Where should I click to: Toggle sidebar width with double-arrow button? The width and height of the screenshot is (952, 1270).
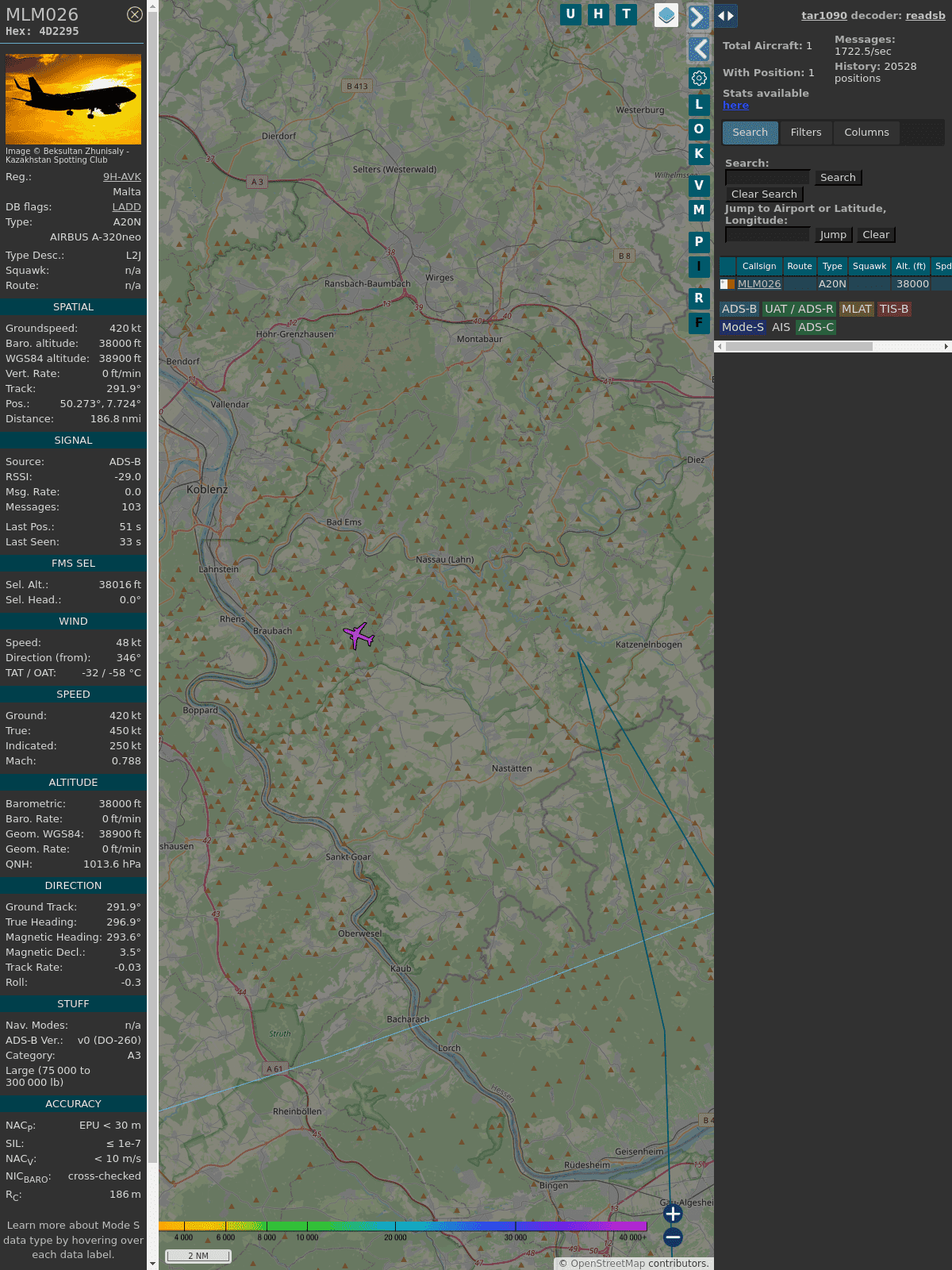[x=726, y=16]
